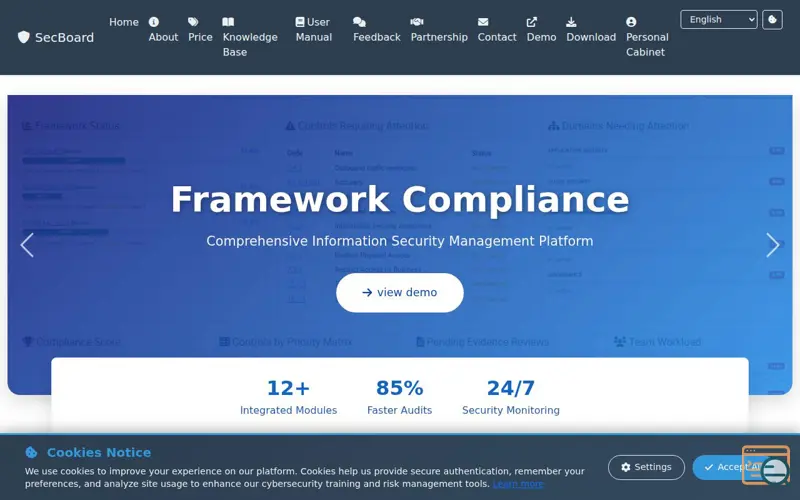
Task: Click the view demo button
Action: (399, 292)
